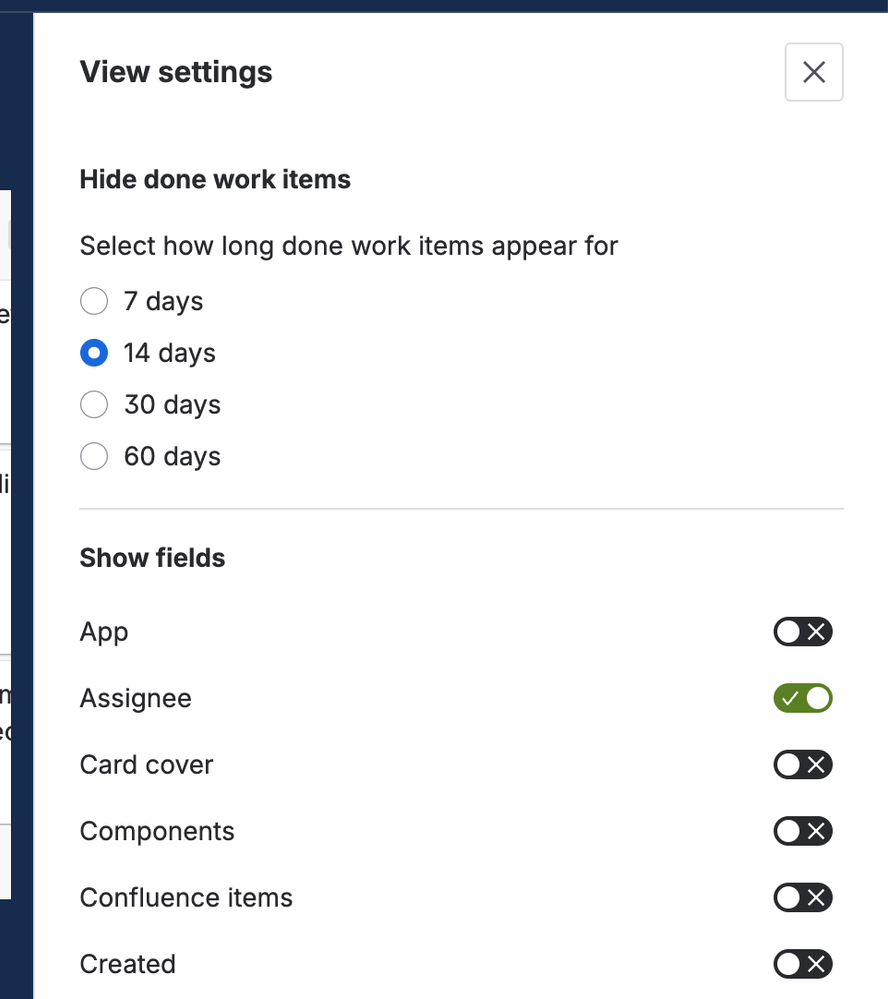This screenshot has width=888, height=999.
Task: Click the 'Confluence items' field label
Action: click(186, 898)
